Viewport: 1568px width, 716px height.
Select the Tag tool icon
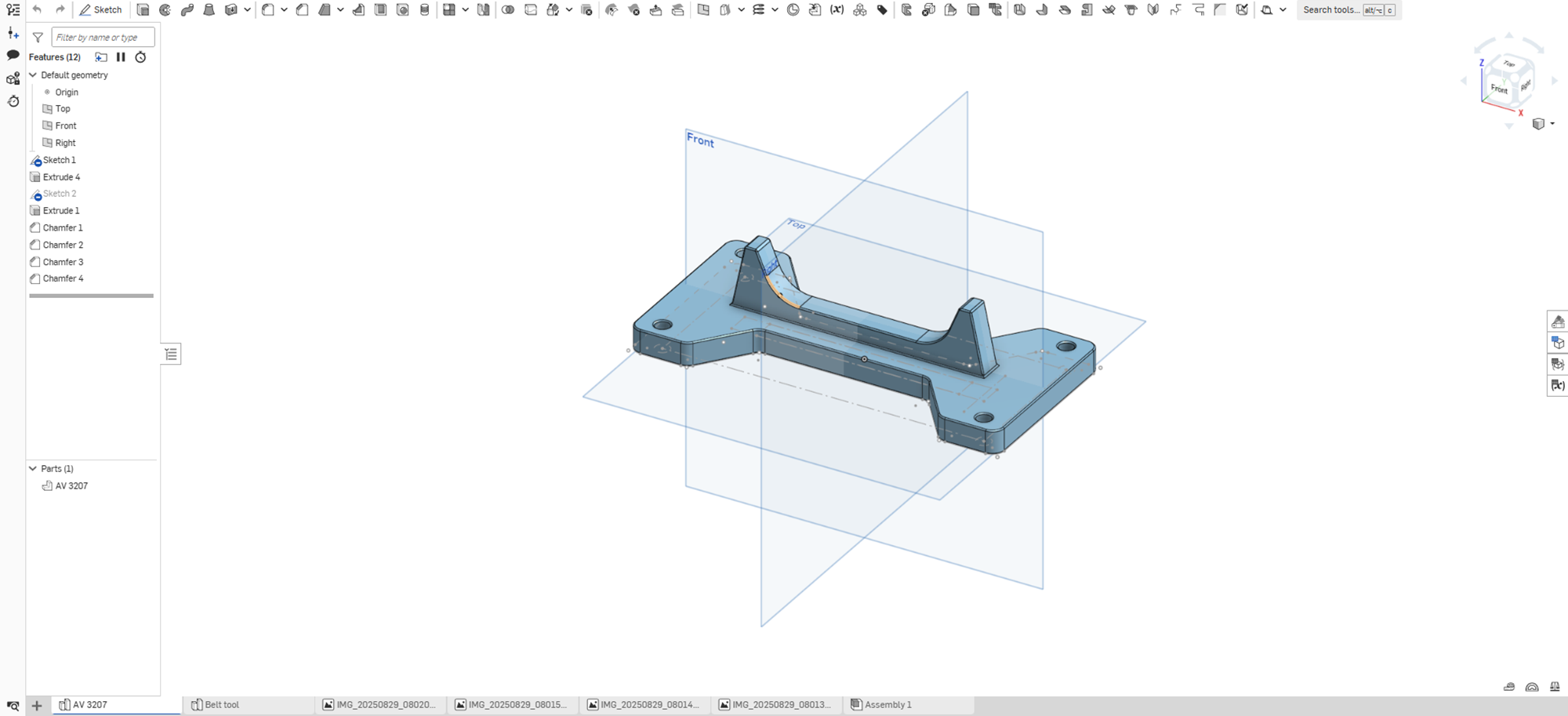point(882,10)
